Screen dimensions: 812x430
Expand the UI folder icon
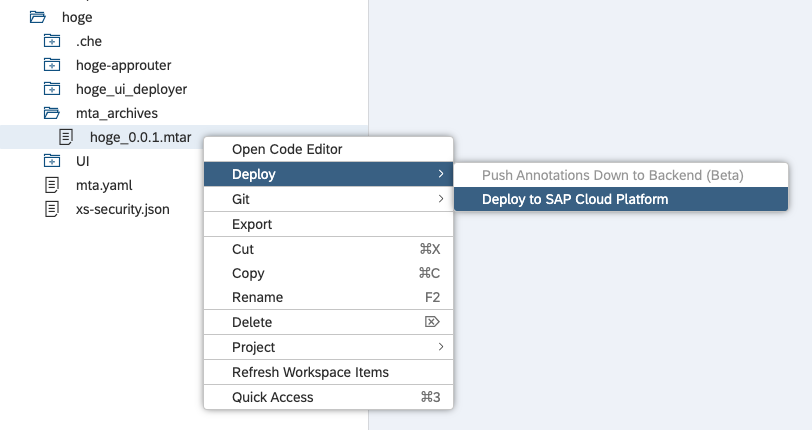click(x=52, y=161)
